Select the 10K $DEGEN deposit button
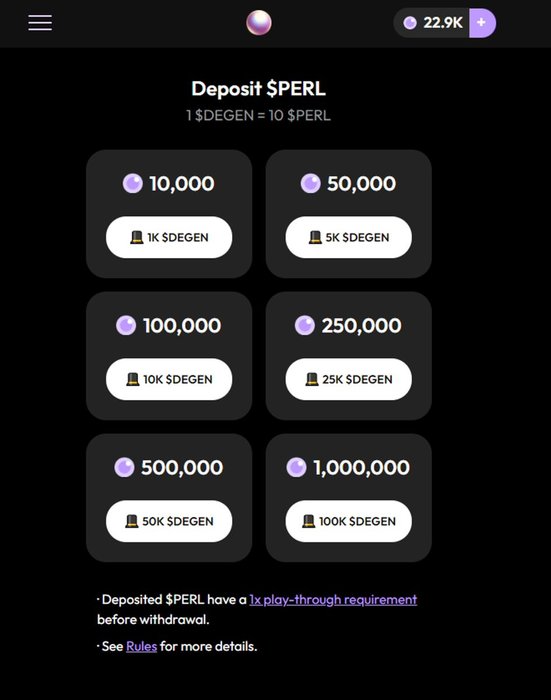This screenshot has height=700, width=551. pyautogui.click(x=169, y=379)
